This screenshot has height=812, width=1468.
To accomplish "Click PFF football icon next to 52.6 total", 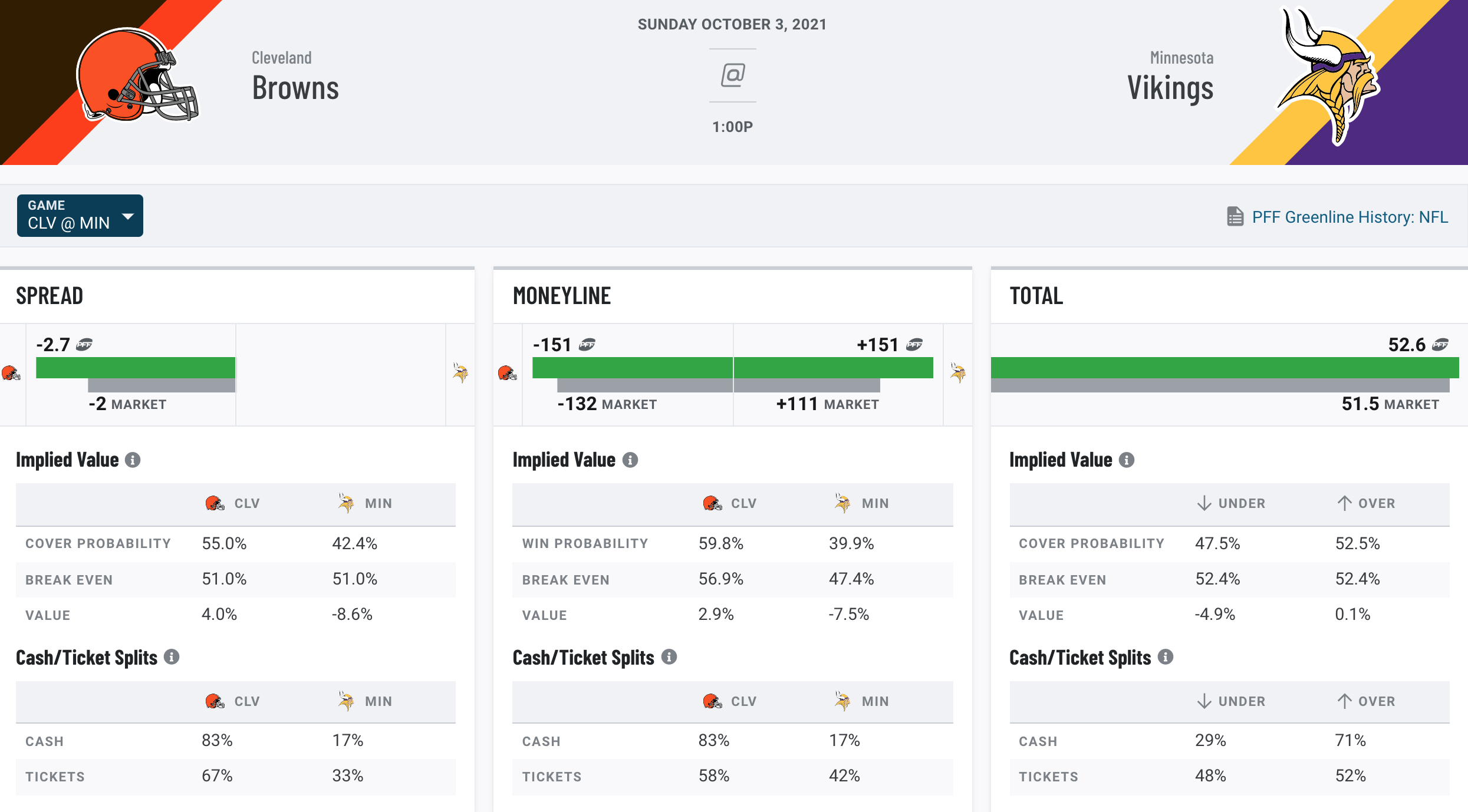I will [x=1440, y=345].
